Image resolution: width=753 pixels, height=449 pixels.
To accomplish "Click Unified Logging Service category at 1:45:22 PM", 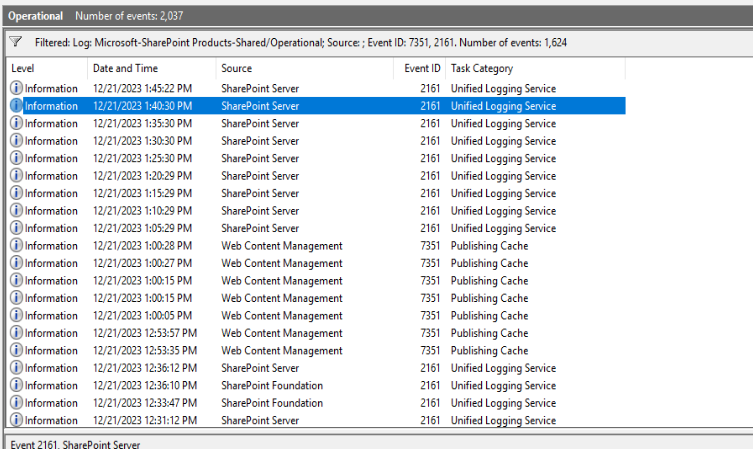I will tap(503, 88).
